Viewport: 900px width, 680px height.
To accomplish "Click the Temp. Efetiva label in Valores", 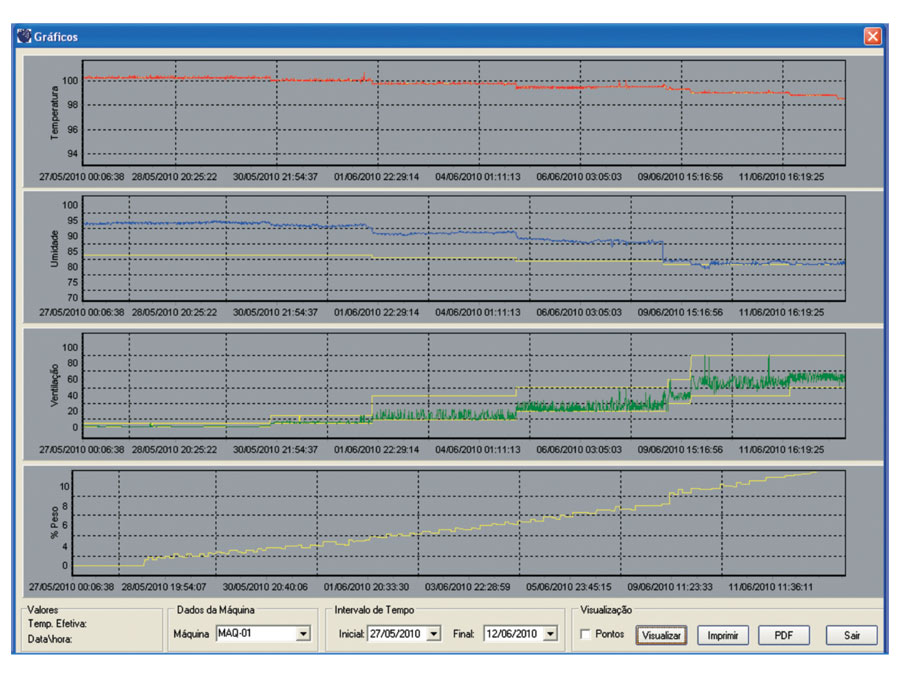I will tap(58, 624).
